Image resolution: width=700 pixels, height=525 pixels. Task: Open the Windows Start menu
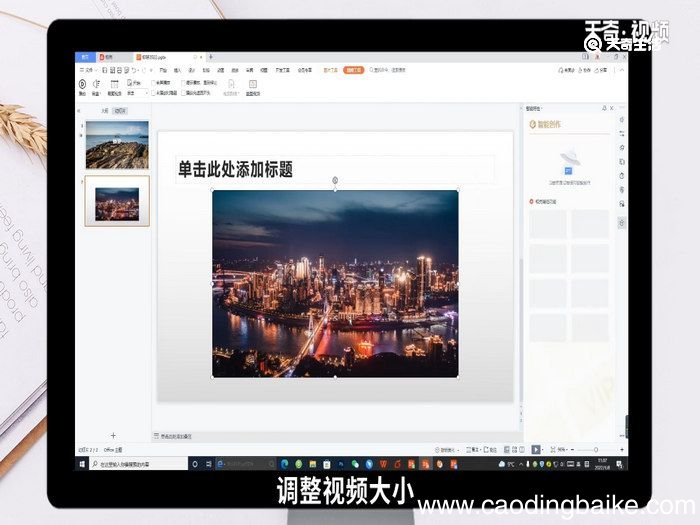(x=82, y=464)
